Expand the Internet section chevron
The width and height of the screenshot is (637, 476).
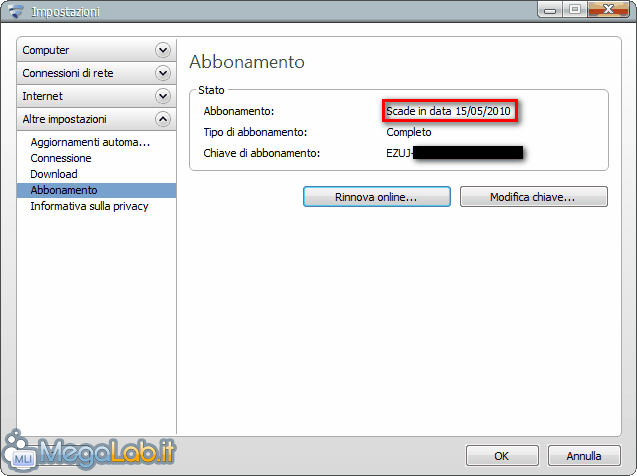coord(162,96)
